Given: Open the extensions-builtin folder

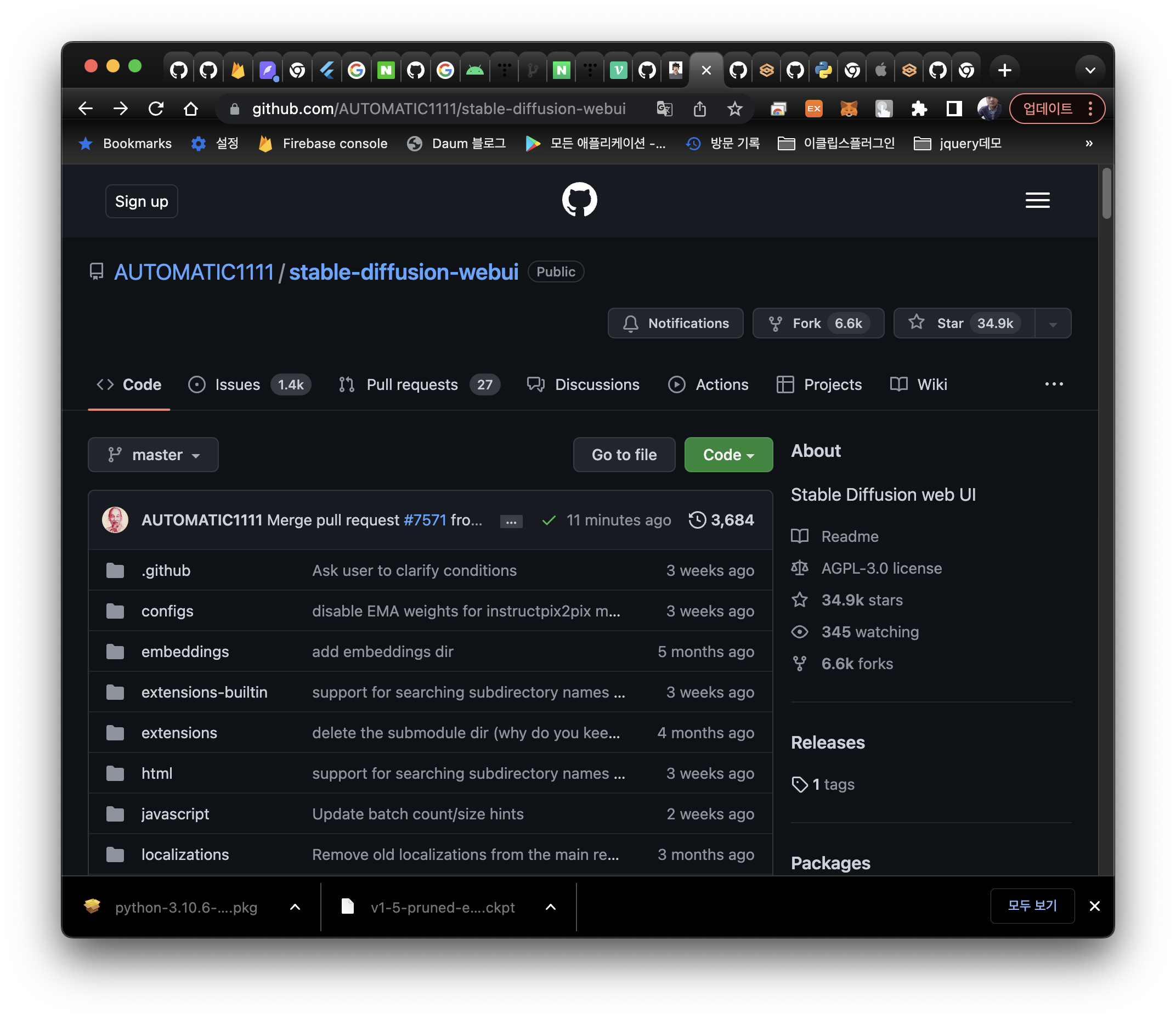Looking at the screenshot, I should pyautogui.click(x=204, y=692).
